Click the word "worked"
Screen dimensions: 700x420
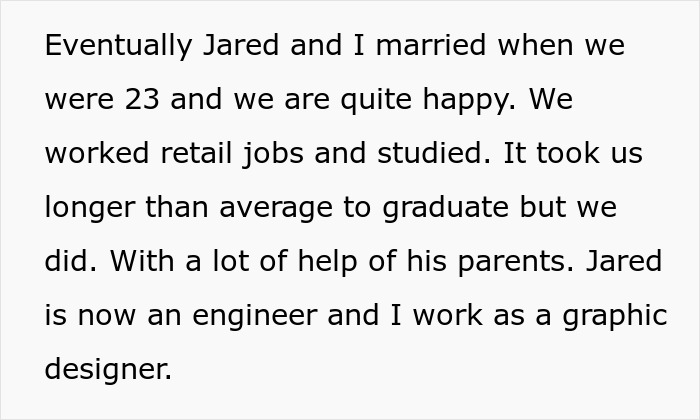click(x=97, y=153)
